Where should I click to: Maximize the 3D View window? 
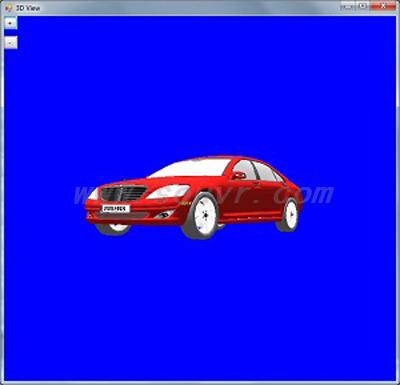click(x=363, y=6)
